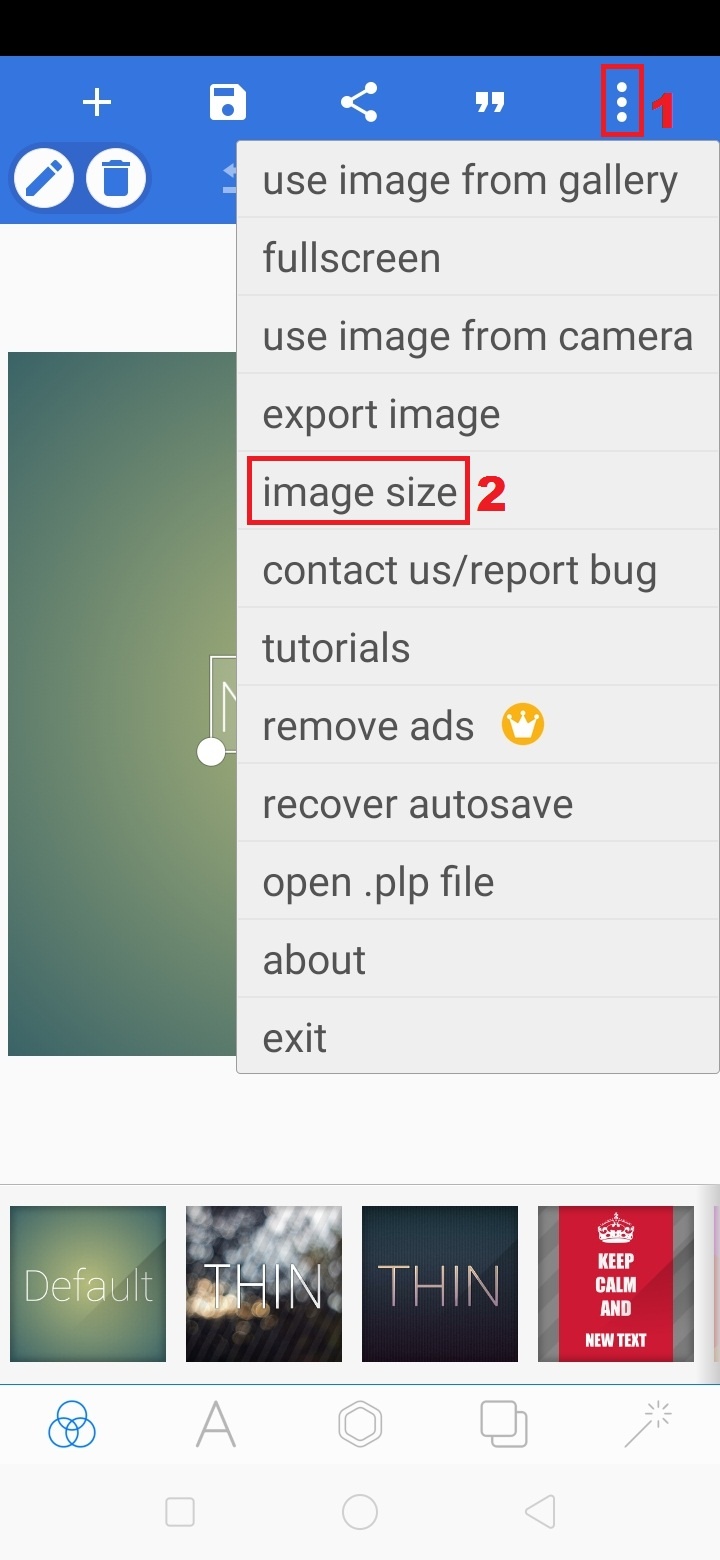Select the magic wand effects tab
This screenshot has width=720, height=1560.
[x=648, y=1424]
